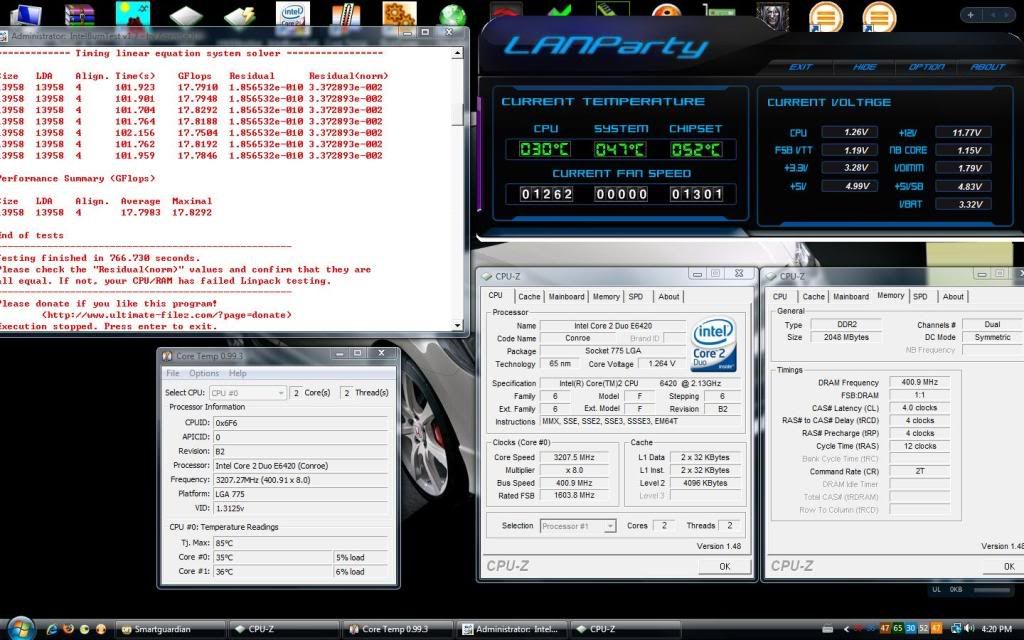
Task: Click HIDE in the LANParty panel
Action: pyautogui.click(x=864, y=67)
